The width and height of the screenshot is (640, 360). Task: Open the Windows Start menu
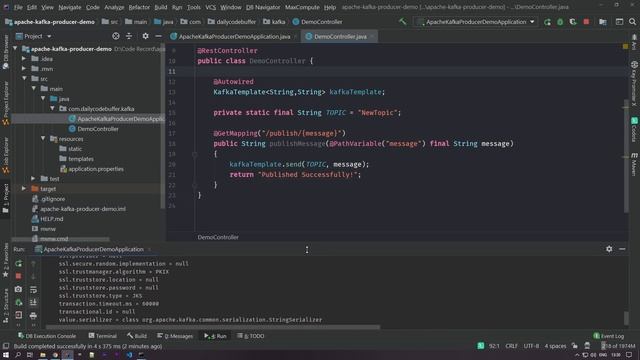click(6, 355)
